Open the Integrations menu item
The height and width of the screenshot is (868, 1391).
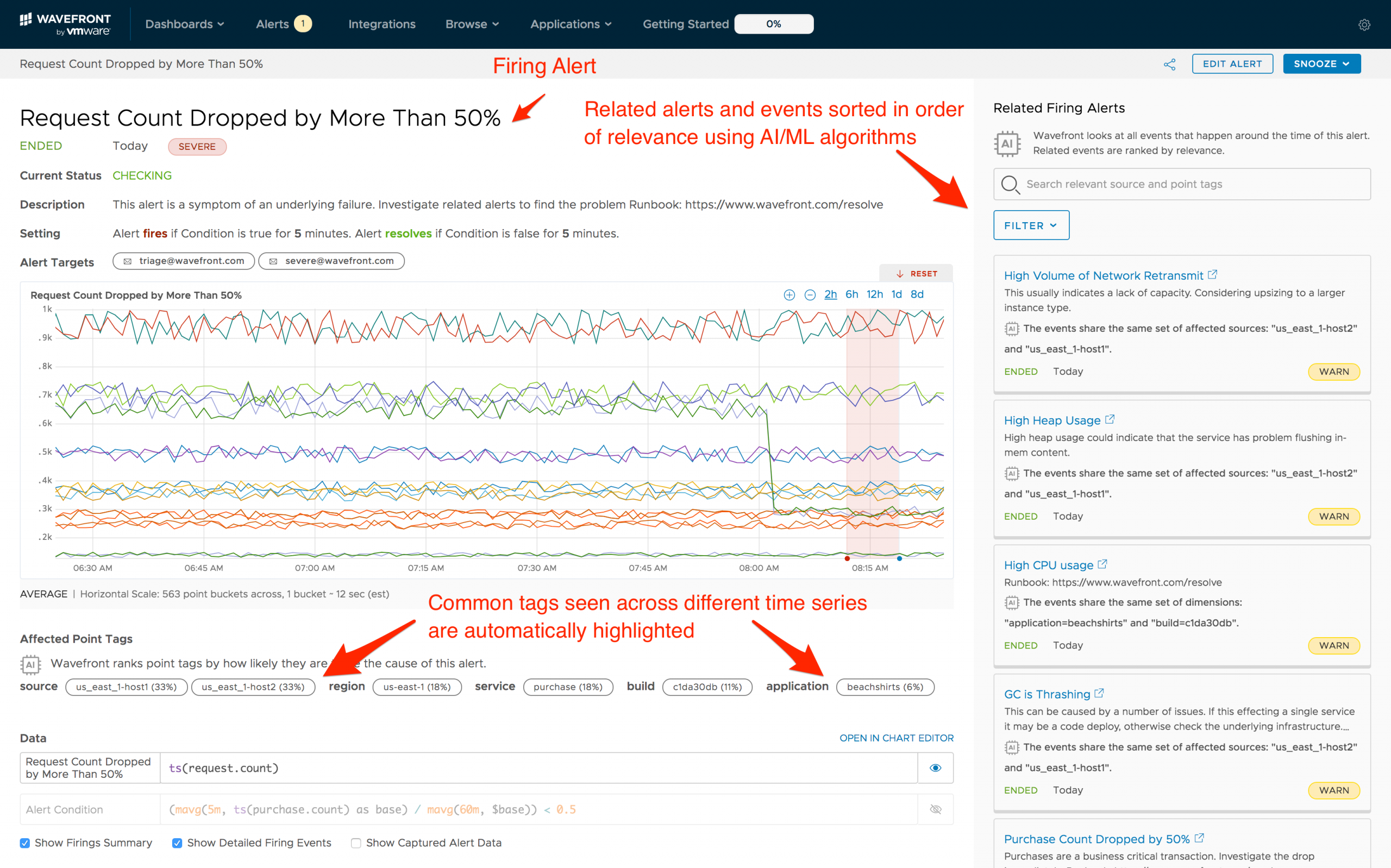[382, 24]
